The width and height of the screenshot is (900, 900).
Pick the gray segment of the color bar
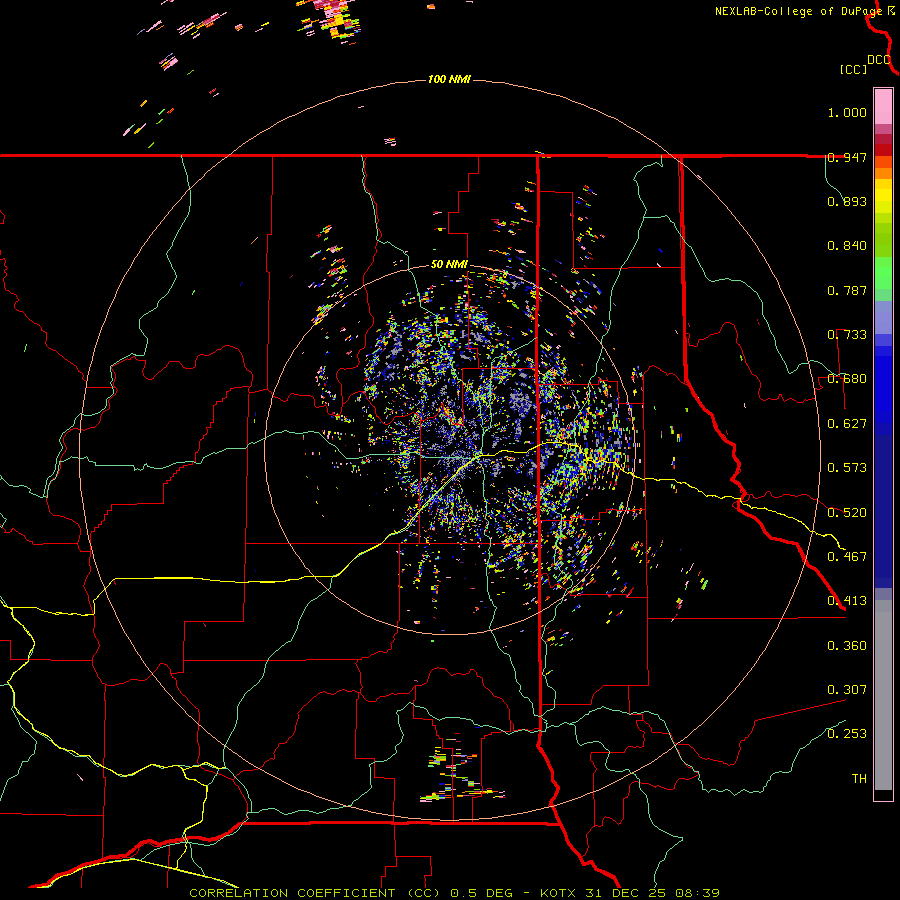point(883,695)
